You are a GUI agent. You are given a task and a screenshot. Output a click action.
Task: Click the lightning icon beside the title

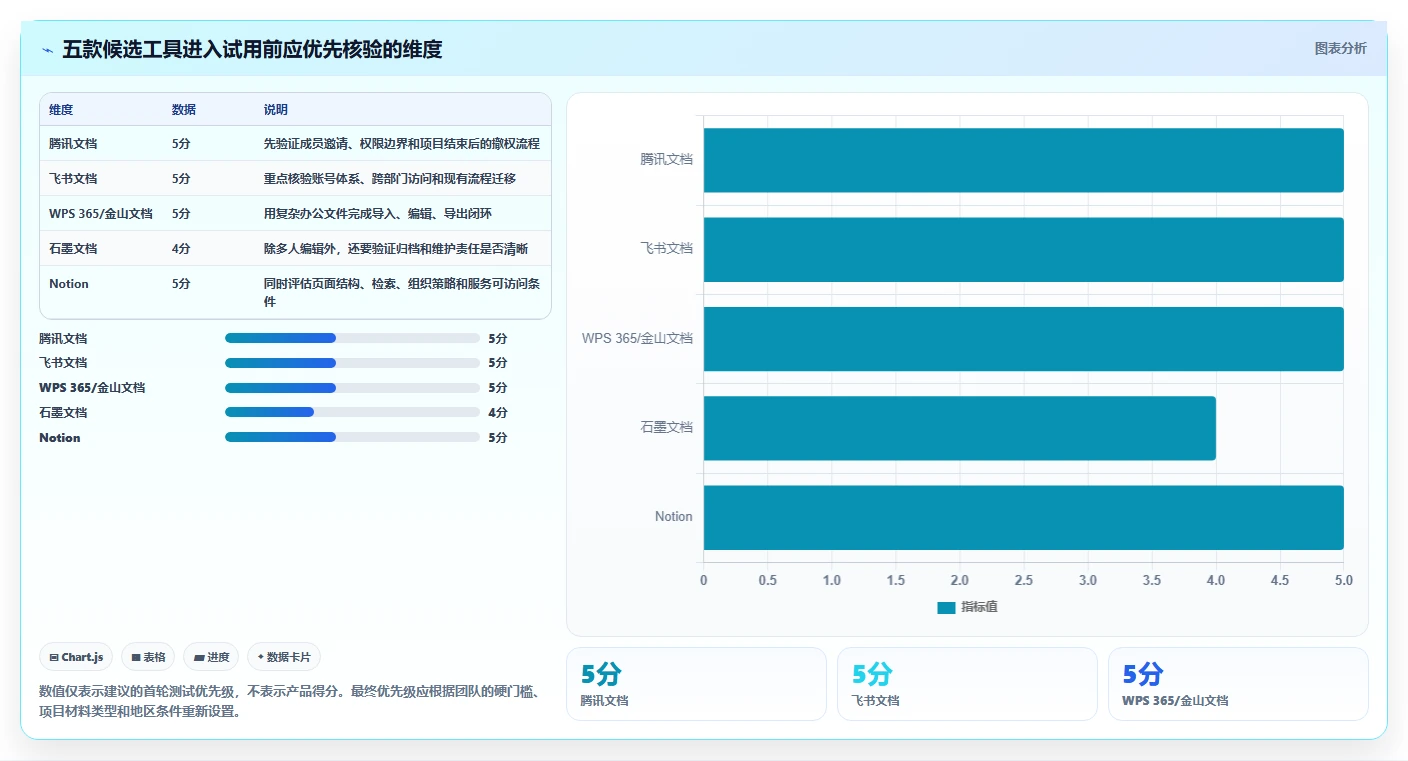pyautogui.click(x=48, y=50)
